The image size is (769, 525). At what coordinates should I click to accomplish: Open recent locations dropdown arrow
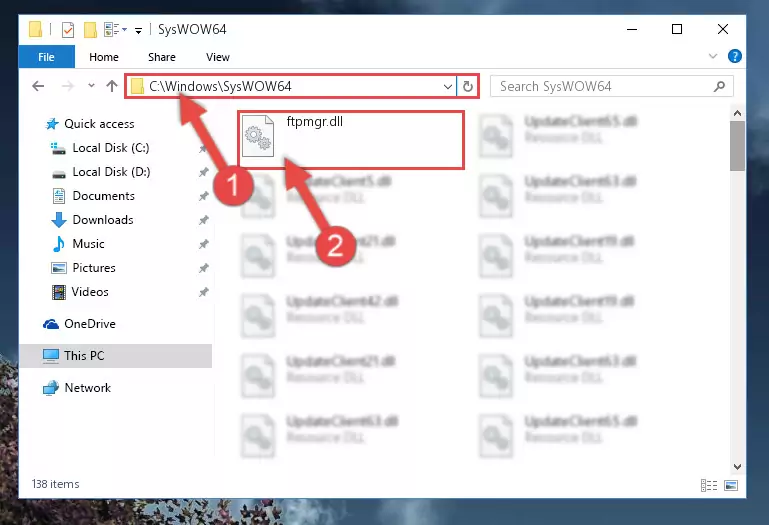[x=91, y=85]
